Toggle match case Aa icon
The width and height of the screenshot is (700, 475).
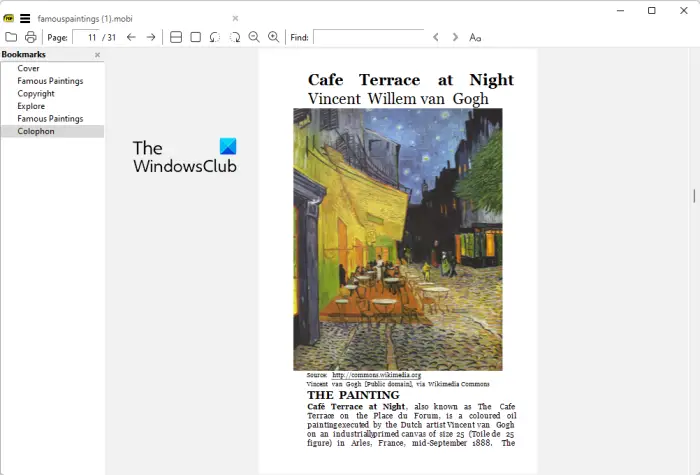pos(475,38)
